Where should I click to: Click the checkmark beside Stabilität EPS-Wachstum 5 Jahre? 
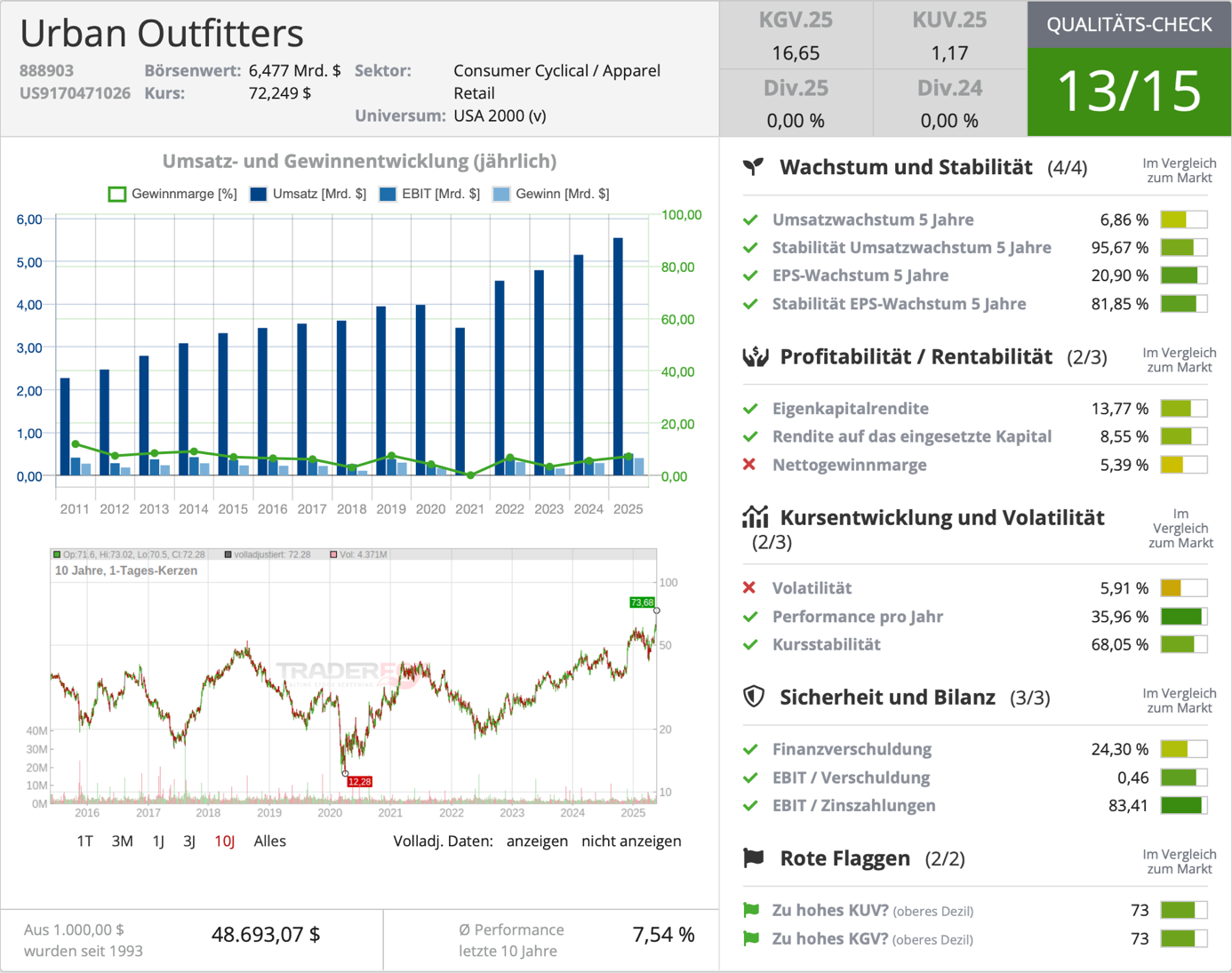[x=750, y=304]
